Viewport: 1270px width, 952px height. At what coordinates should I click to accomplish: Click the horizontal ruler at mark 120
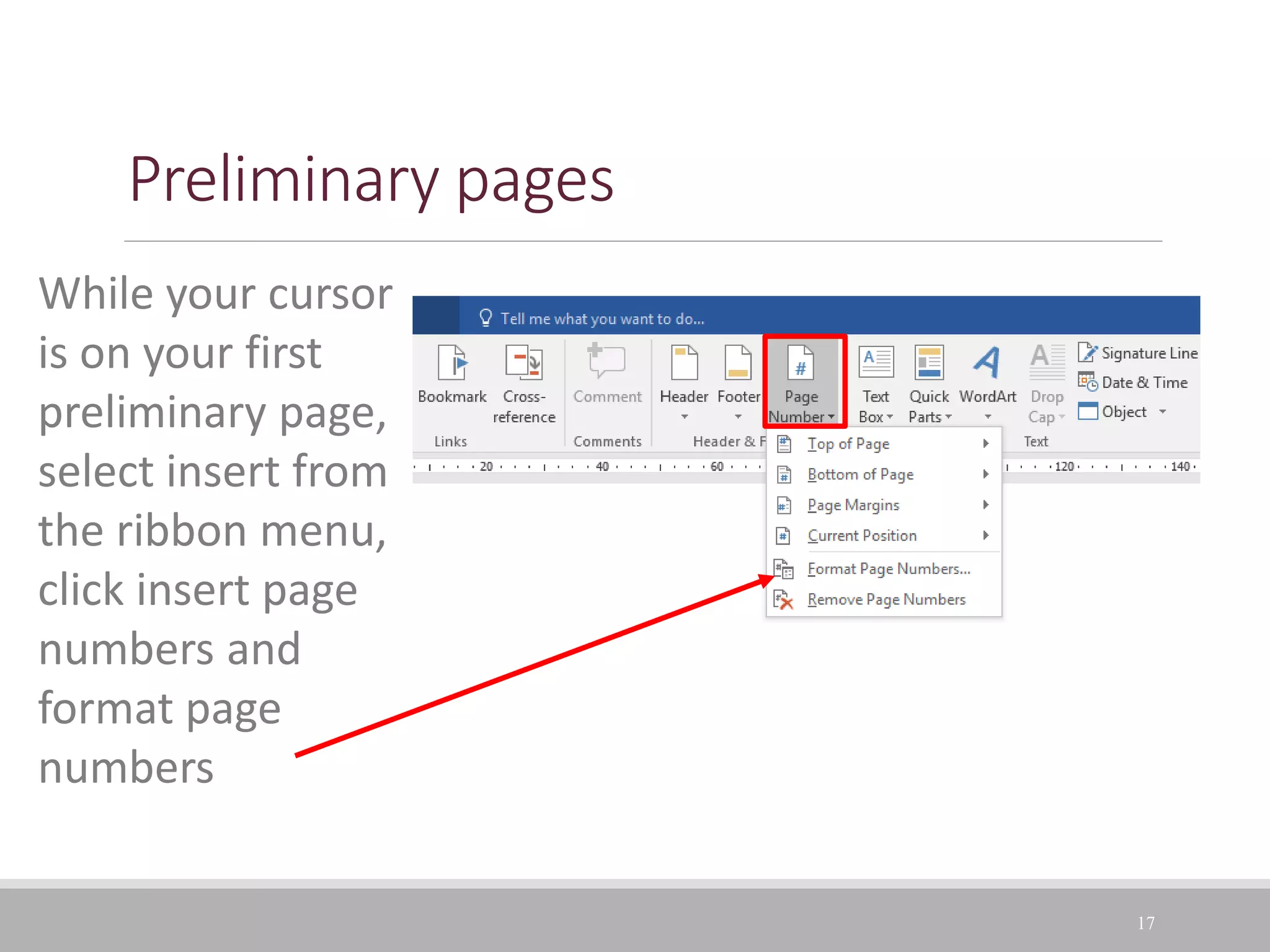(x=1064, y=466)
